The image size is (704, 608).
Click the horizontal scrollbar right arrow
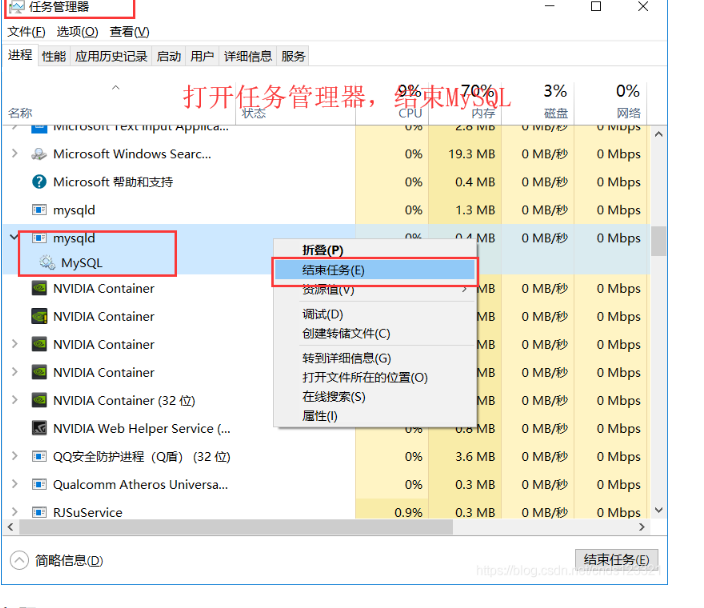642,527
